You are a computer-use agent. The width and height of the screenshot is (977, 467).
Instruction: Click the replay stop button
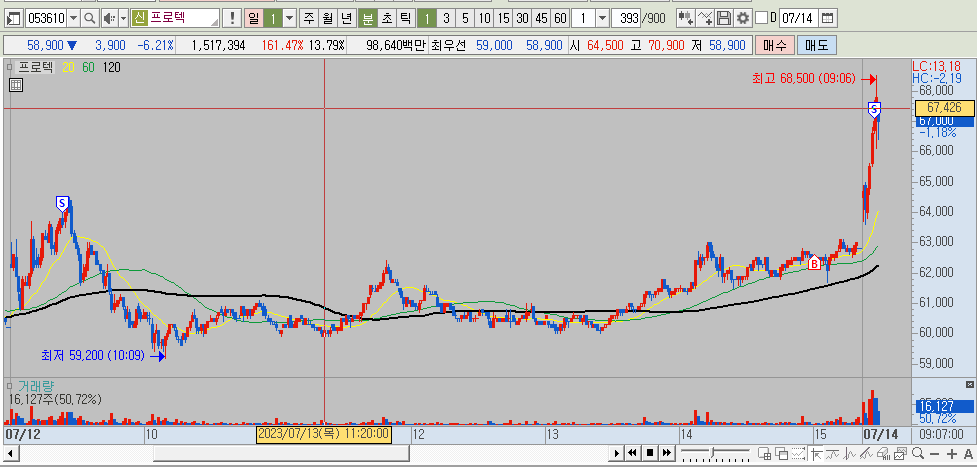tap(649, 453)
